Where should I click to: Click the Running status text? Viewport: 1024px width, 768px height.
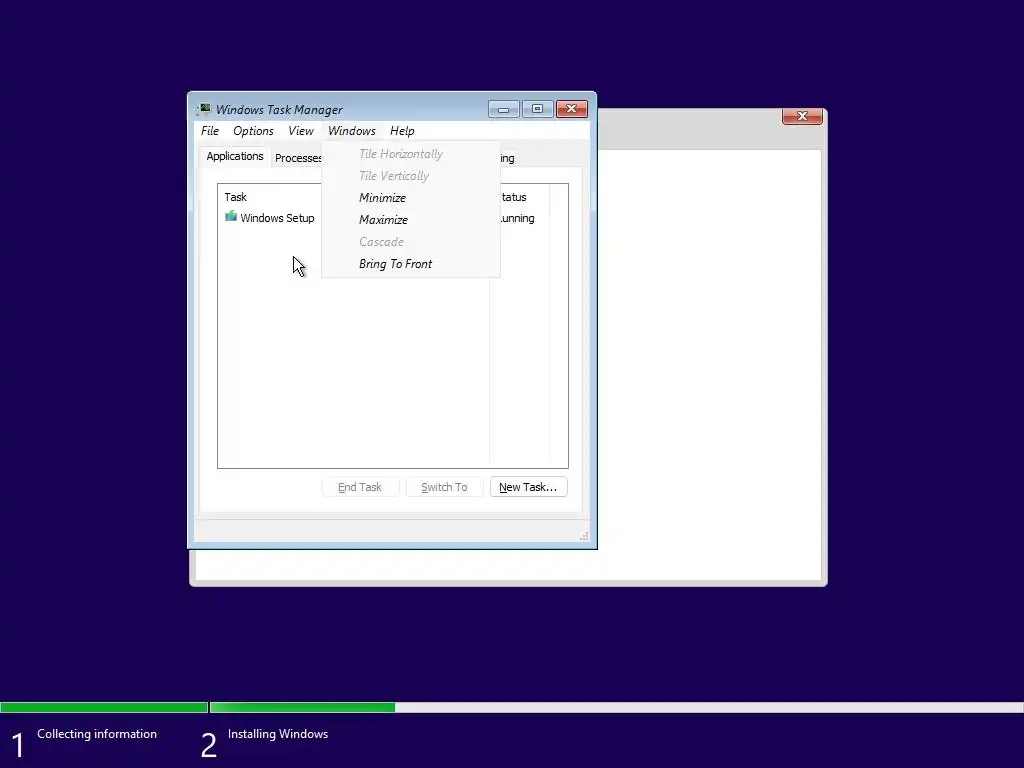click(517, 218)
